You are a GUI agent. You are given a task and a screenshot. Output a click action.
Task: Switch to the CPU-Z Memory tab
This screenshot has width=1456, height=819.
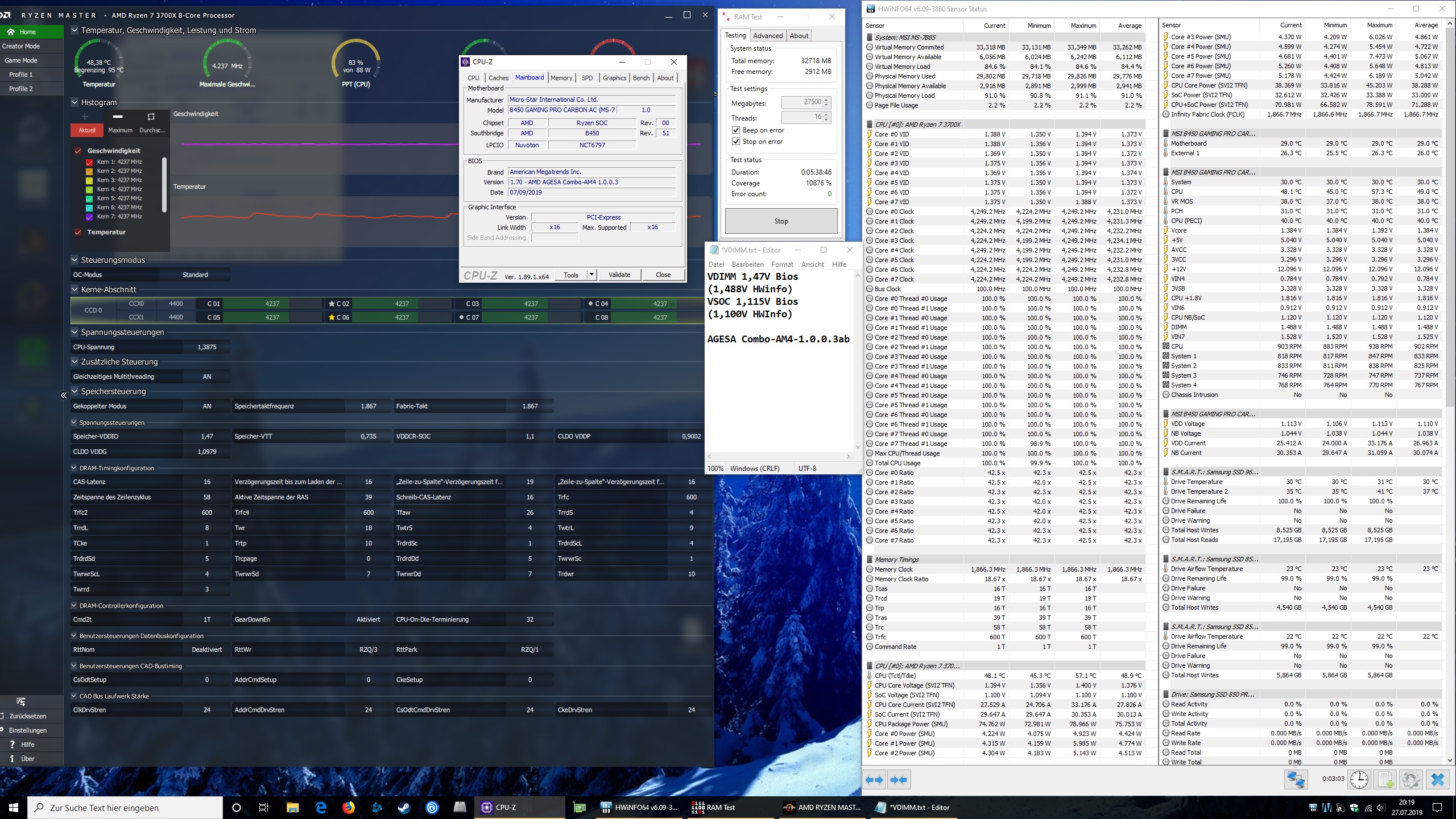click(x=561, y=78)
